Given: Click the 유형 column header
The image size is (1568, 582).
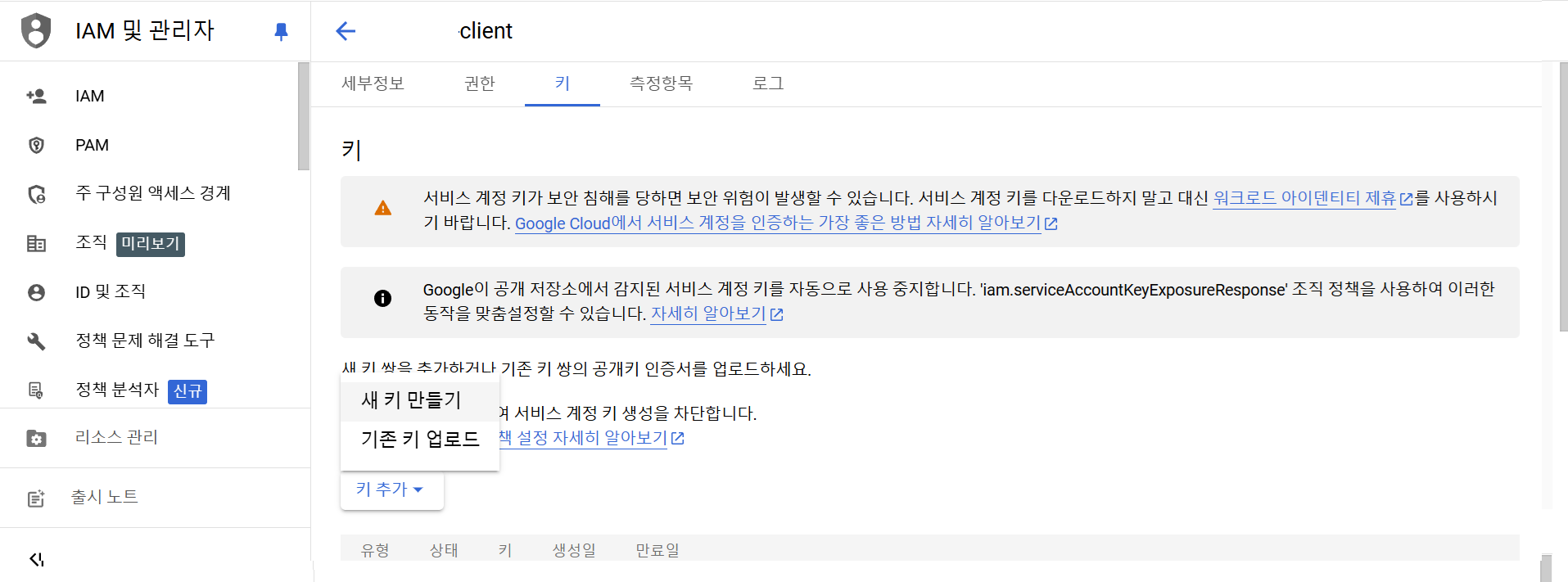Looking at the screenshot, I should pyautogui.click(x=375, y=550).
